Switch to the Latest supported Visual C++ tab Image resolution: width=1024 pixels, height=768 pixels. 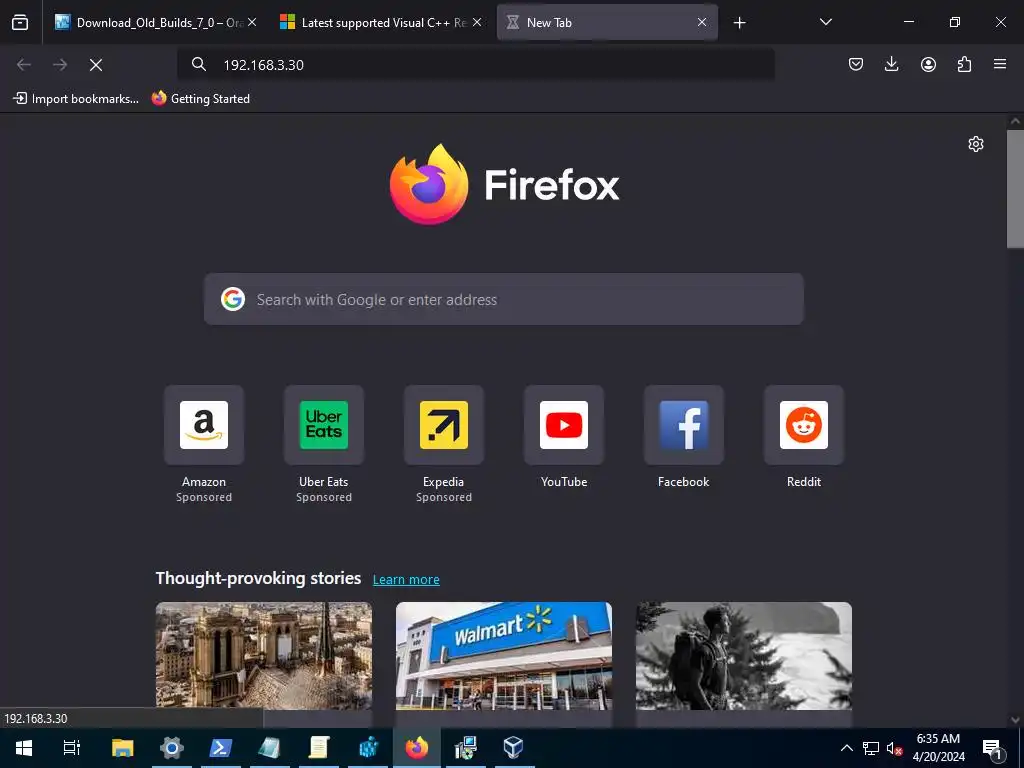(x=379, y=22)
